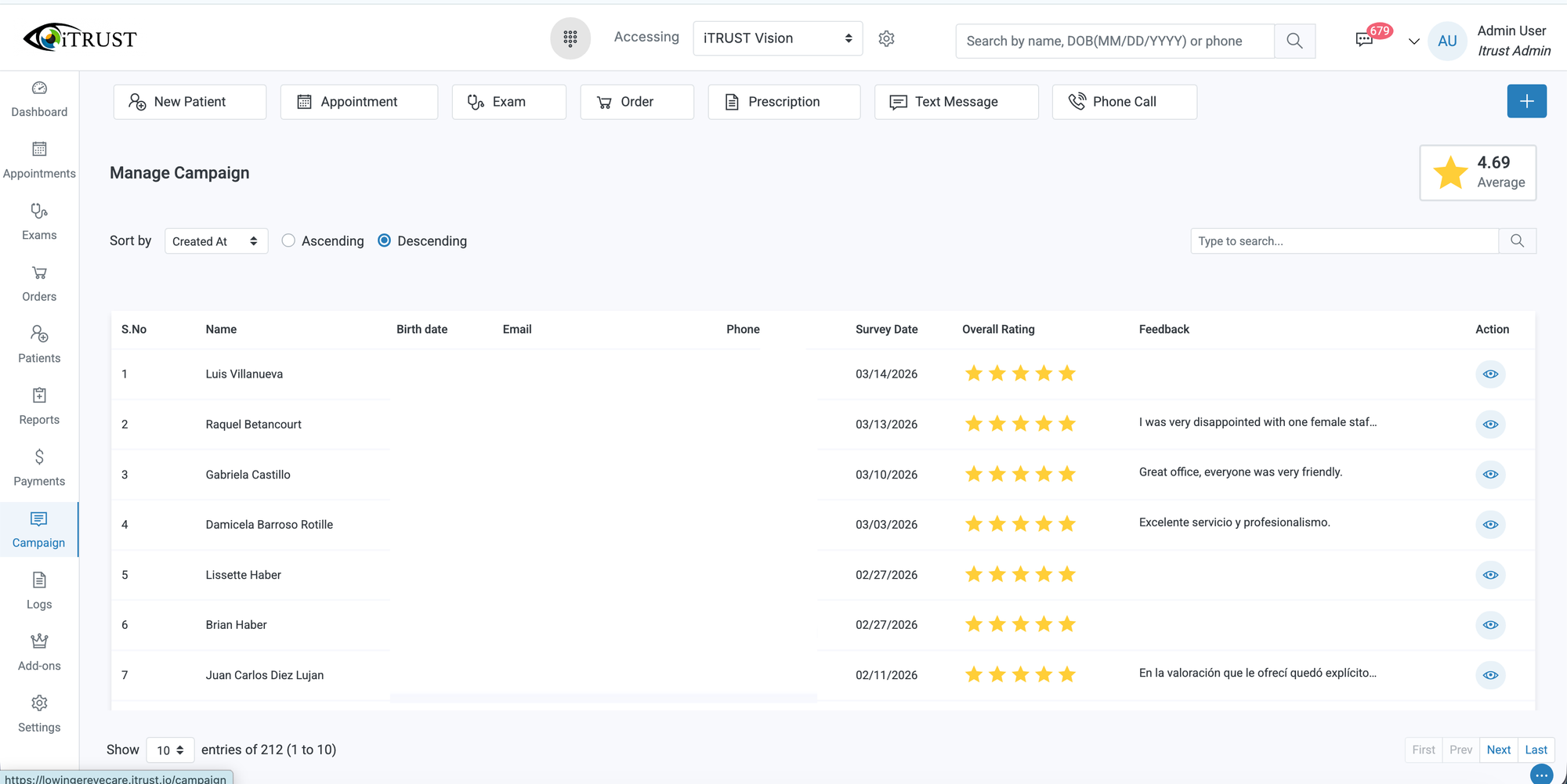1567x784 pixels.
Task: Click the New Patient button
Action: pyautogui.click(x=190, y=102)
